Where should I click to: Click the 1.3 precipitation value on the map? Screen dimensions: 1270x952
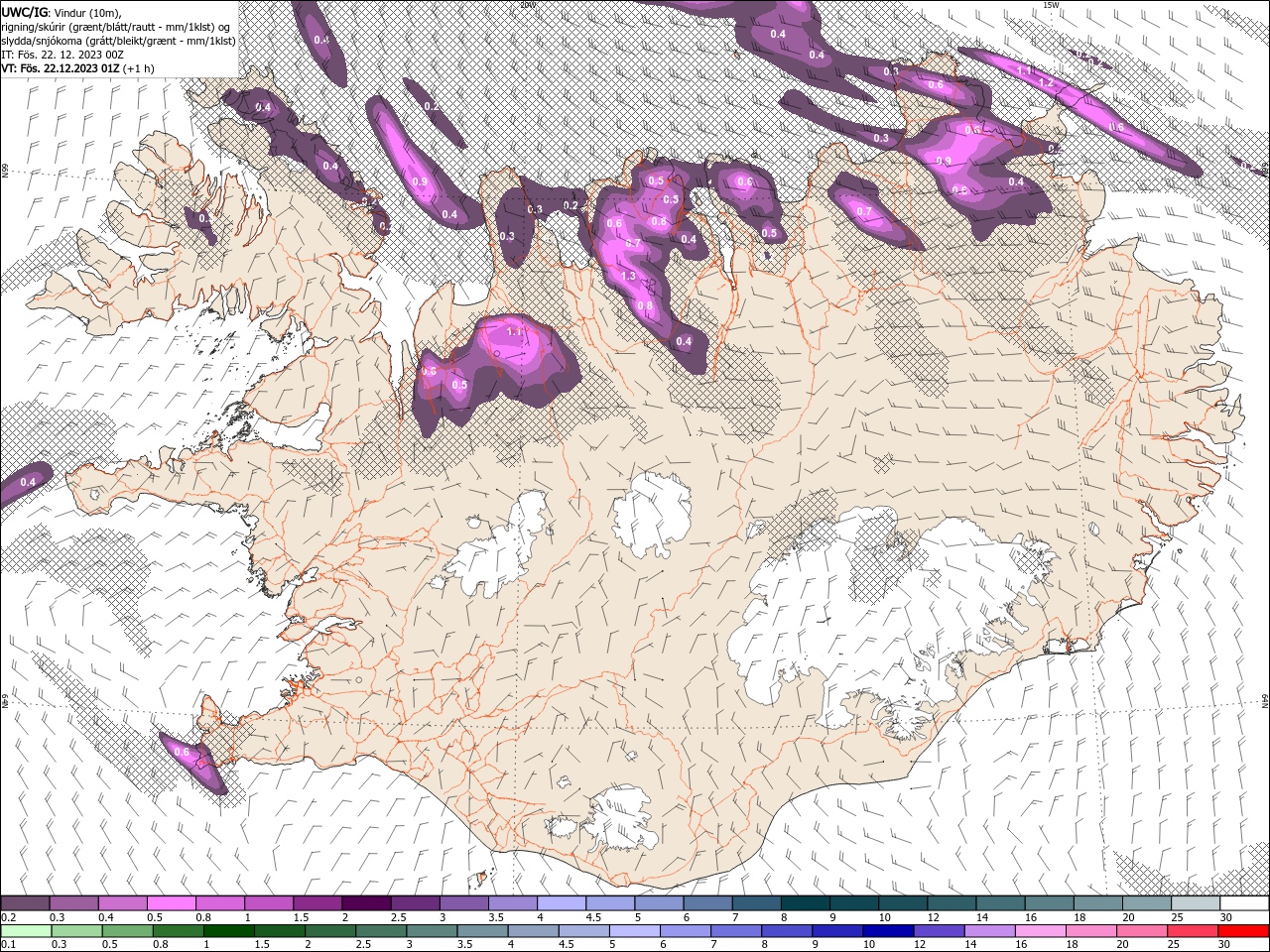[x=628, y=277]
